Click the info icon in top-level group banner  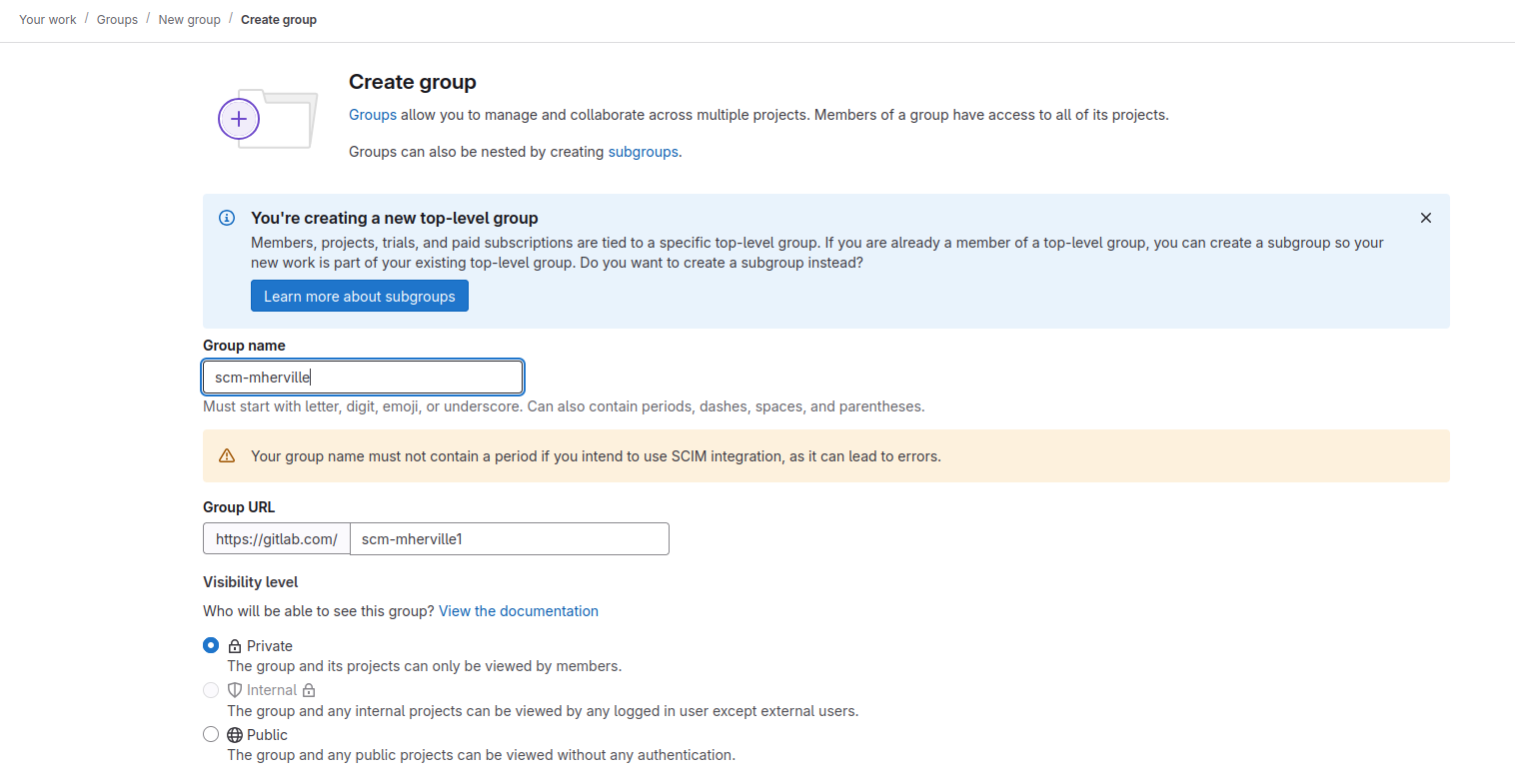(x=227, y=218)
